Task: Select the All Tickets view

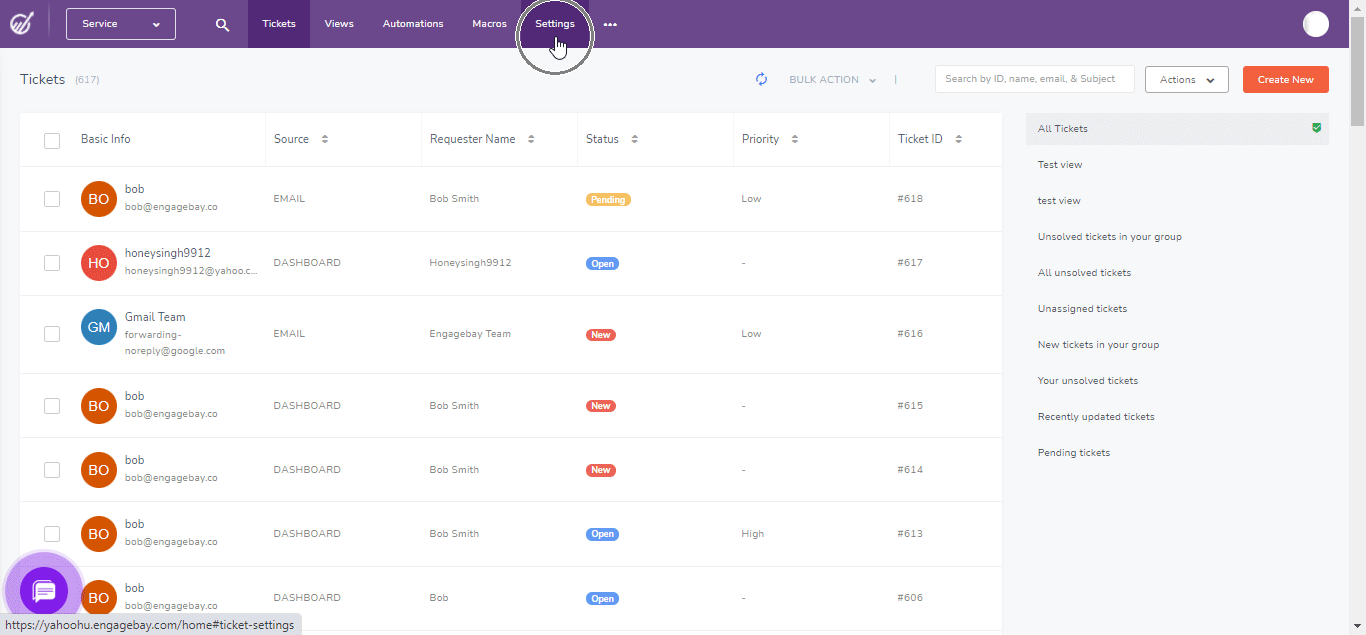Action: pyautogui.click(x=1177, y=129)
